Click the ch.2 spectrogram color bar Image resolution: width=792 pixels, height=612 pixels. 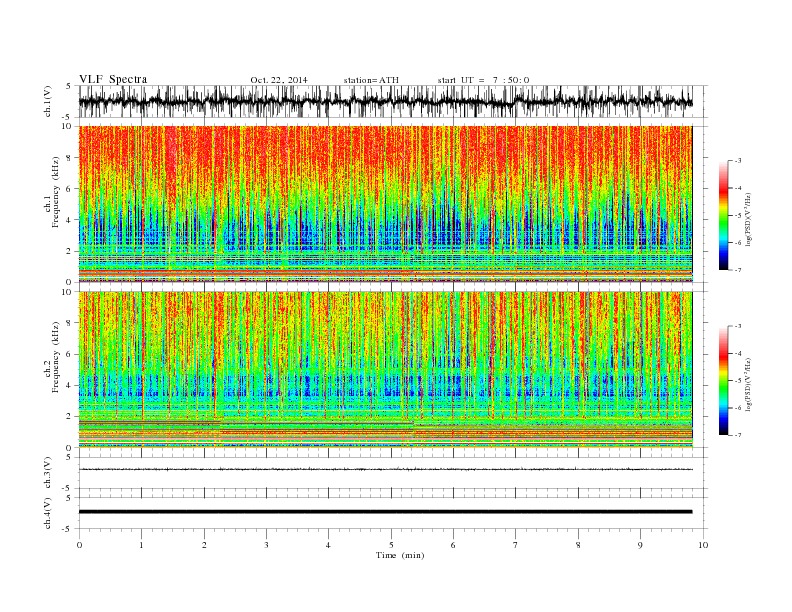(x=723, y=380)
